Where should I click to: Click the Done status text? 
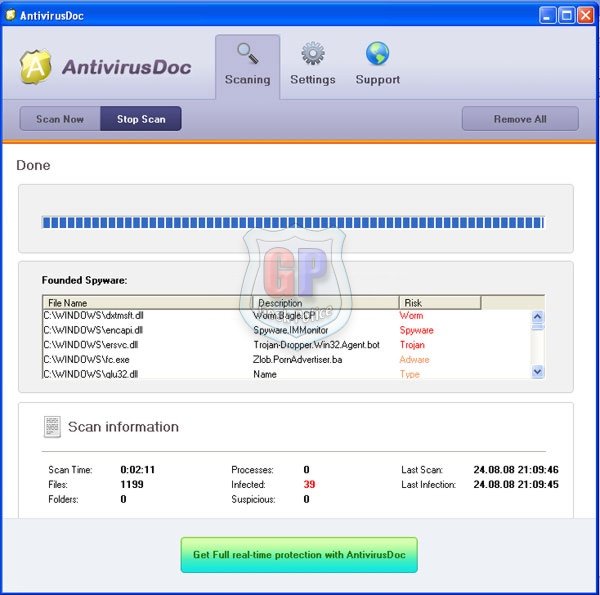pyautogui.click(x=33, y=165)
